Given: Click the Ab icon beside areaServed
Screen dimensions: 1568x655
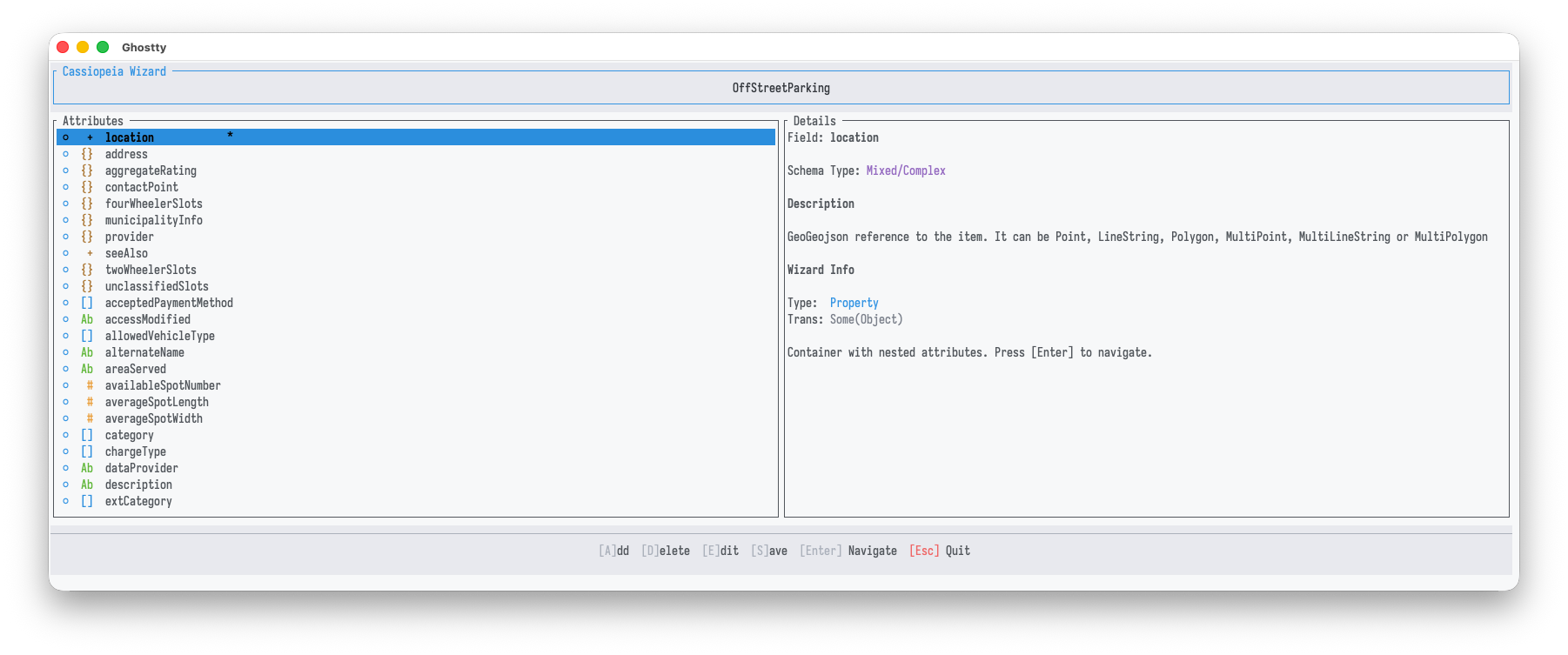Looking at the screenshot, I should [87, 369].
